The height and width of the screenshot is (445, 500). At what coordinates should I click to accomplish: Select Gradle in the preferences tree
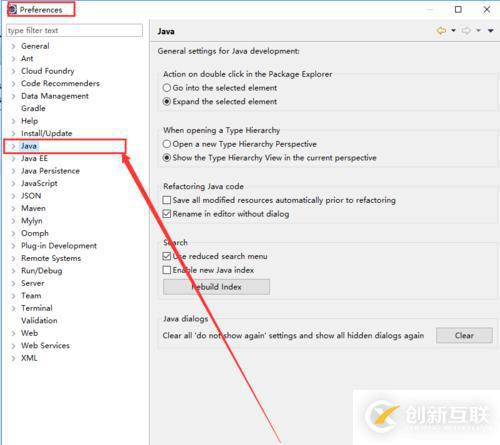coord(33,108)
